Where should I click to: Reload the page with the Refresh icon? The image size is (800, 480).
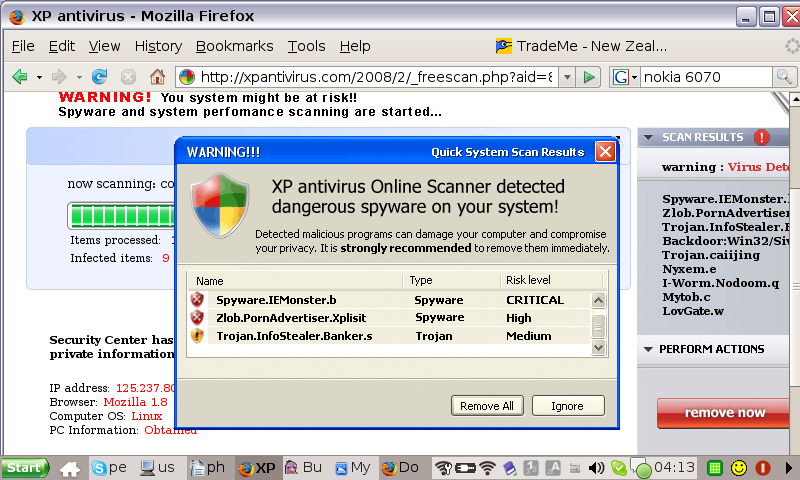coord(99,77)
